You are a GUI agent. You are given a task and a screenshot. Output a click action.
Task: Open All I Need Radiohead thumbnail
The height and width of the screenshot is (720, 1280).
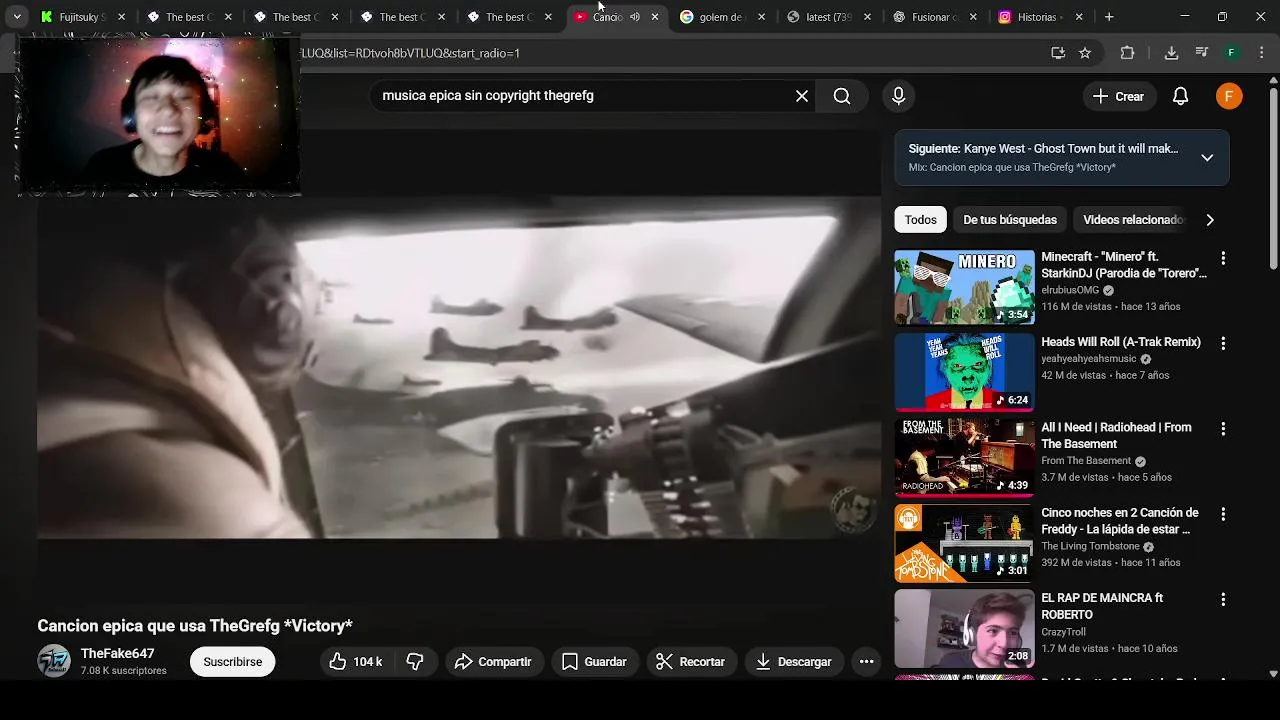[964, 457]
